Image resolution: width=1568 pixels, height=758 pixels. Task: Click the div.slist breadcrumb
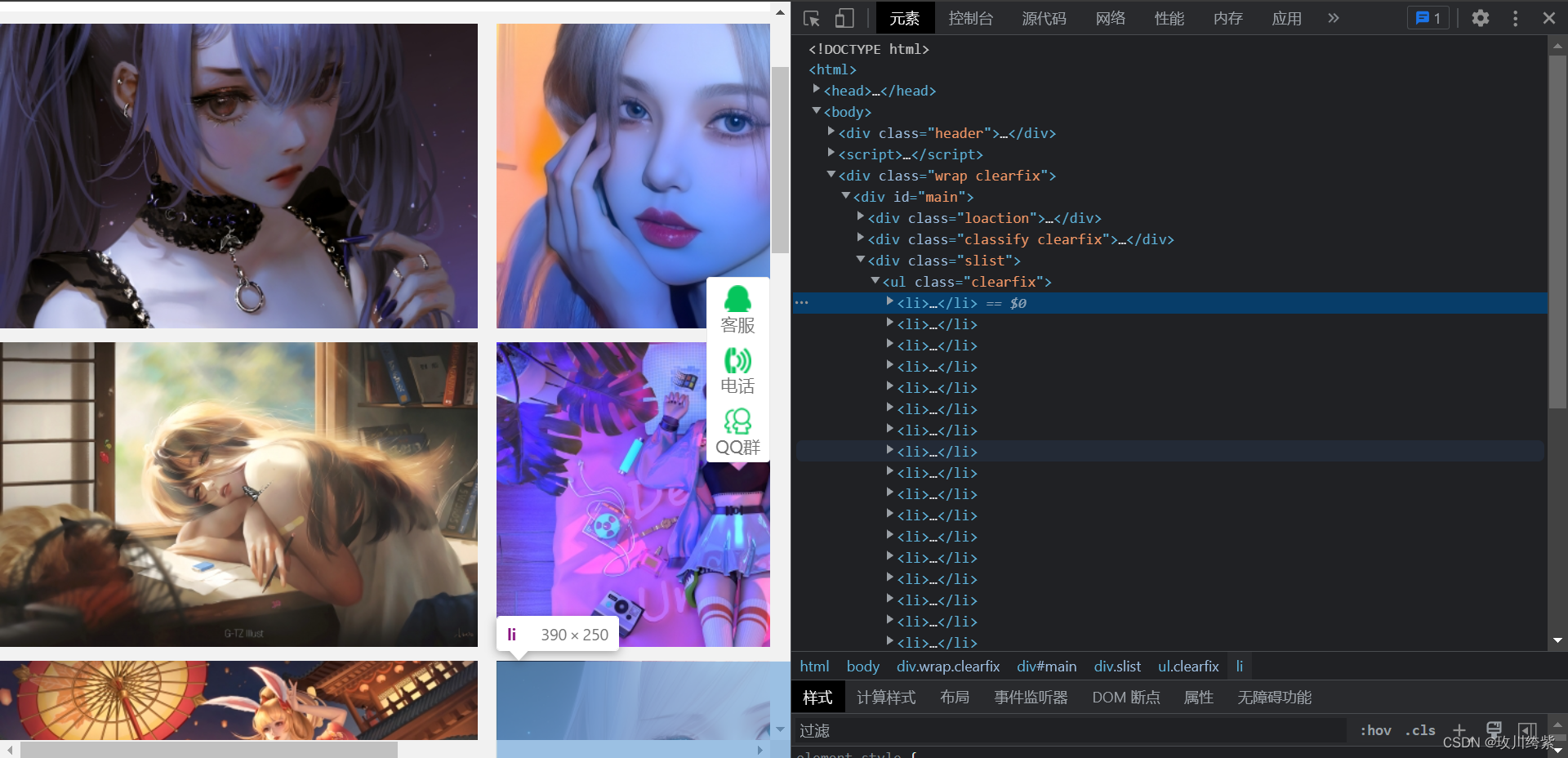tap(1117, 667)
